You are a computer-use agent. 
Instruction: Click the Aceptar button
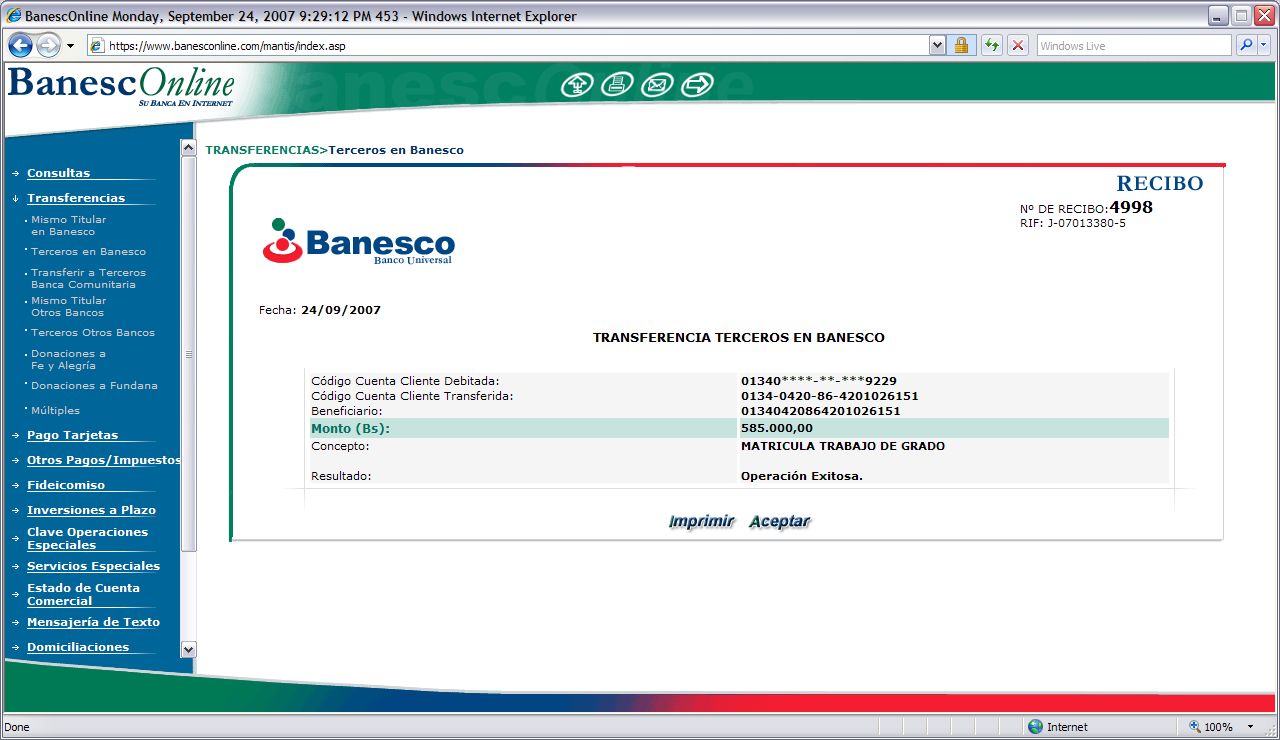[x=779, y=522]
